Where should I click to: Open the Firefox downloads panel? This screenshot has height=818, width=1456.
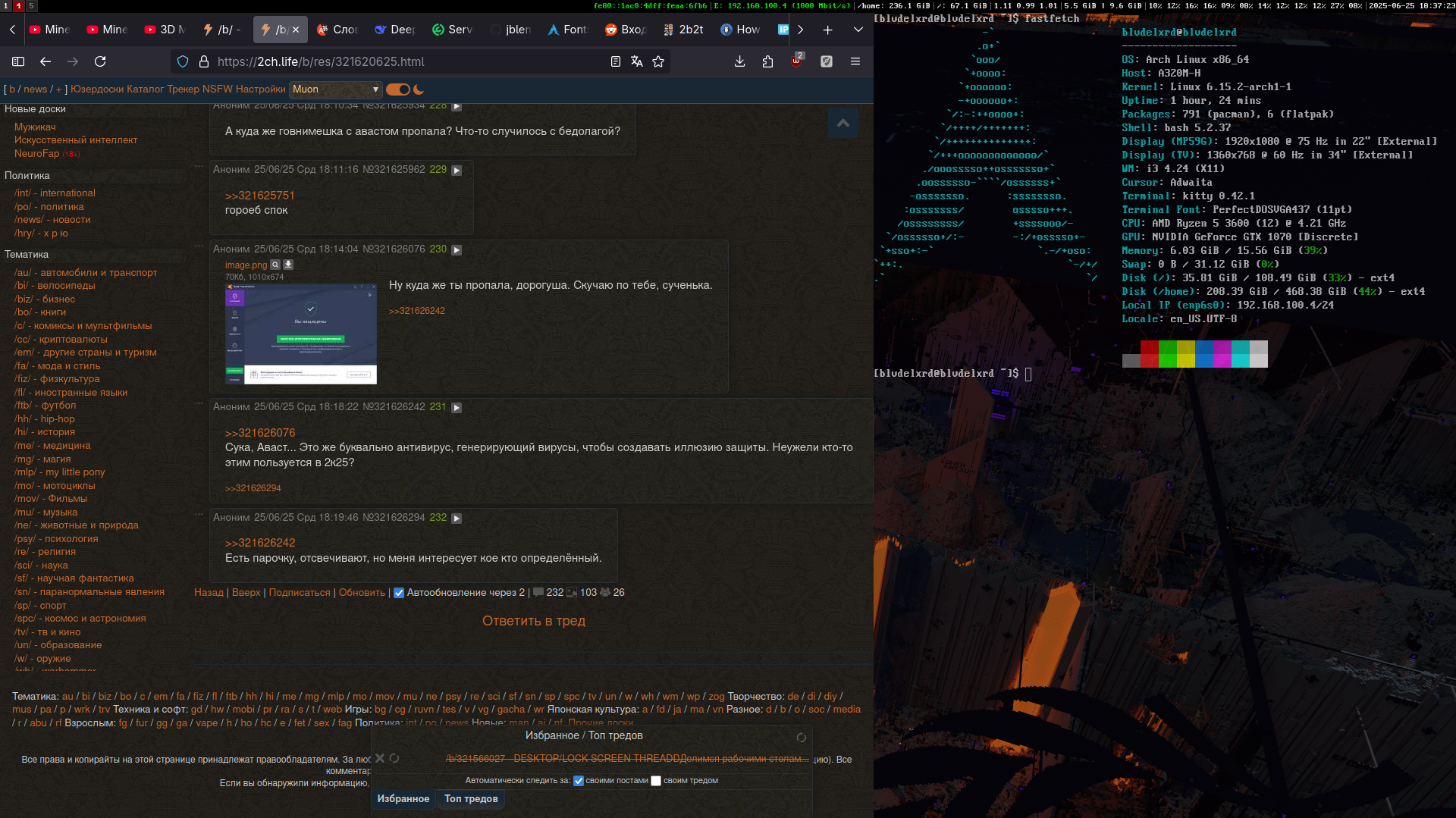(x=740, y=61)
